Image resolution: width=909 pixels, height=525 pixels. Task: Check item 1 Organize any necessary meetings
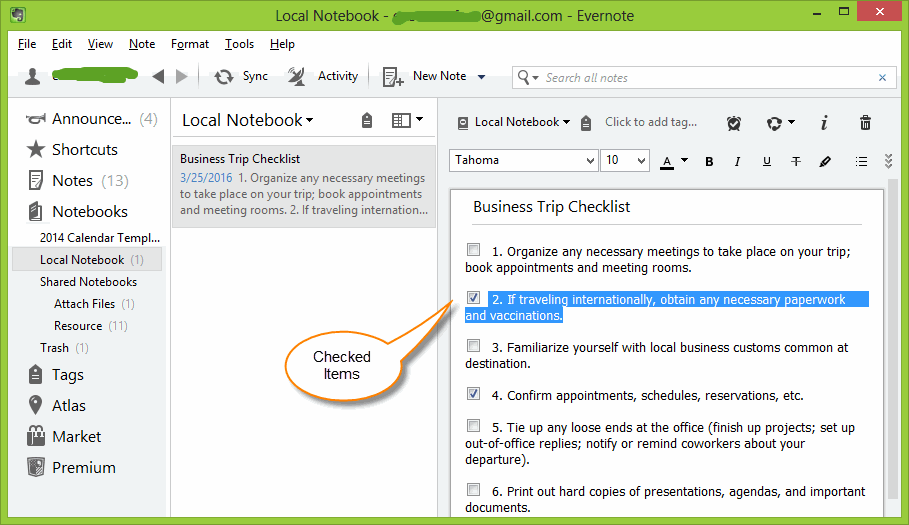tap(474, 250)
